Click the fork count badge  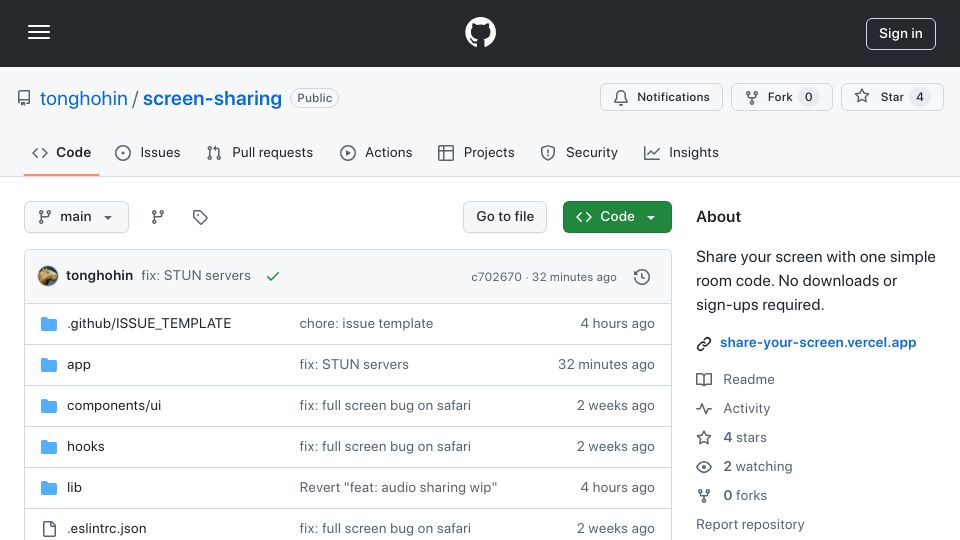click(809, 97)
